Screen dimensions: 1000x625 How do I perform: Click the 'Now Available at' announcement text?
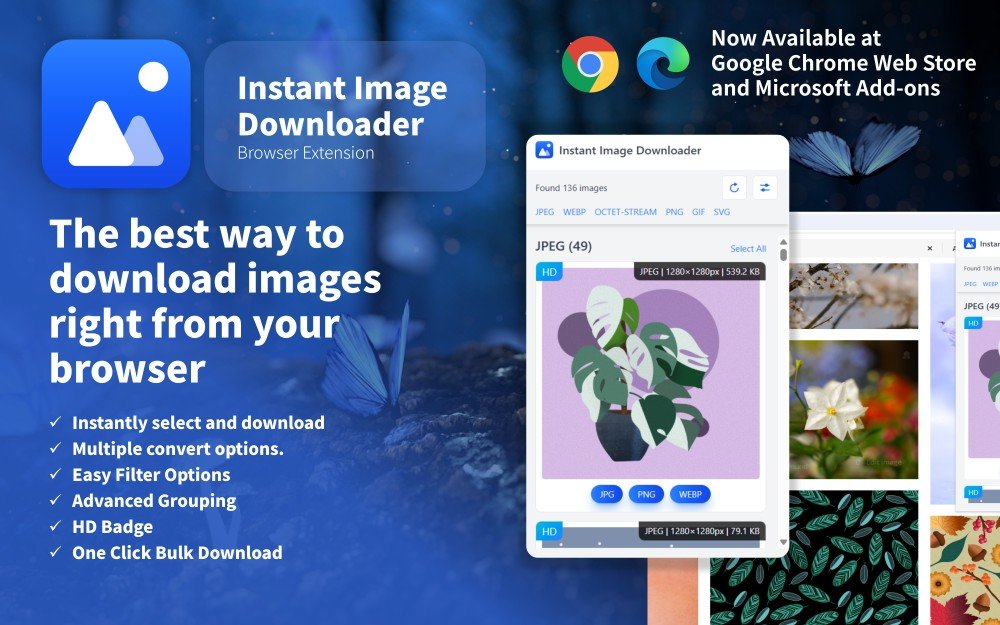[796, 38]
